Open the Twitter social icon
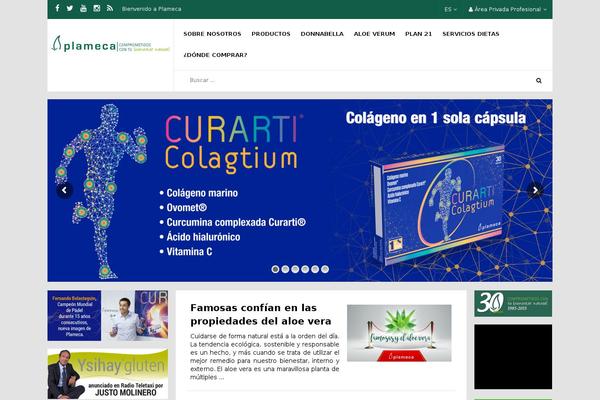The image size is (600, 400). click(x=70, y=8)
